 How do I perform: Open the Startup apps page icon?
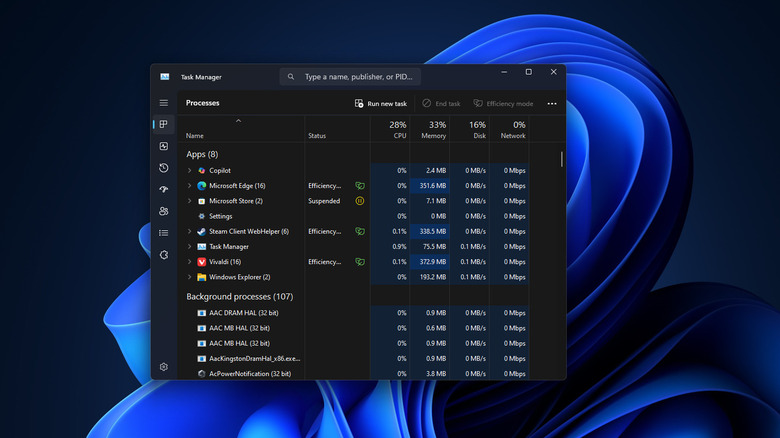(164, 190)
